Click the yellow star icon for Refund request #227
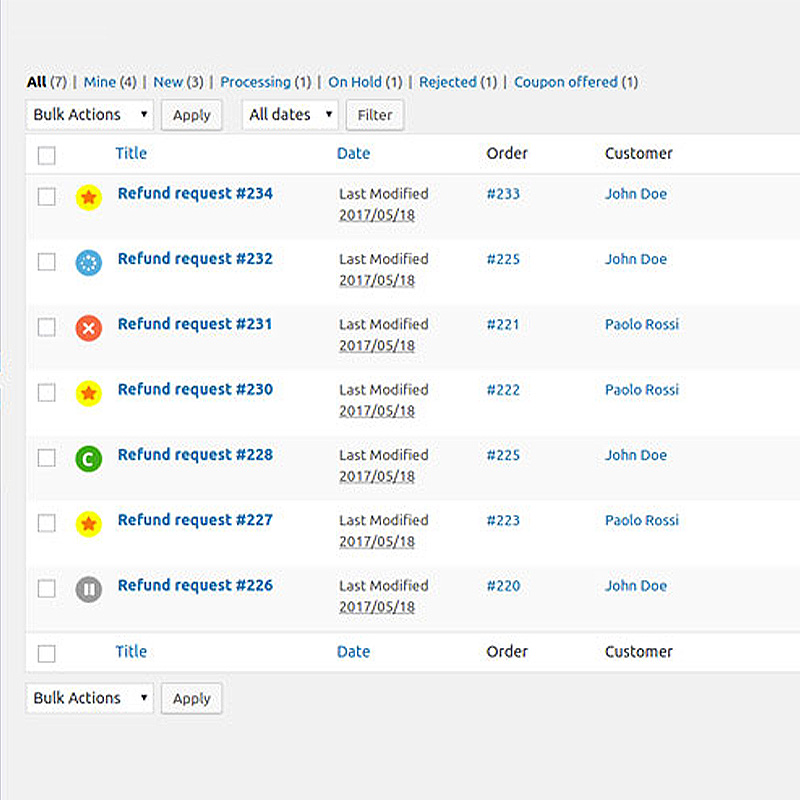The image size is (800, 800). (x=89, y=523)
